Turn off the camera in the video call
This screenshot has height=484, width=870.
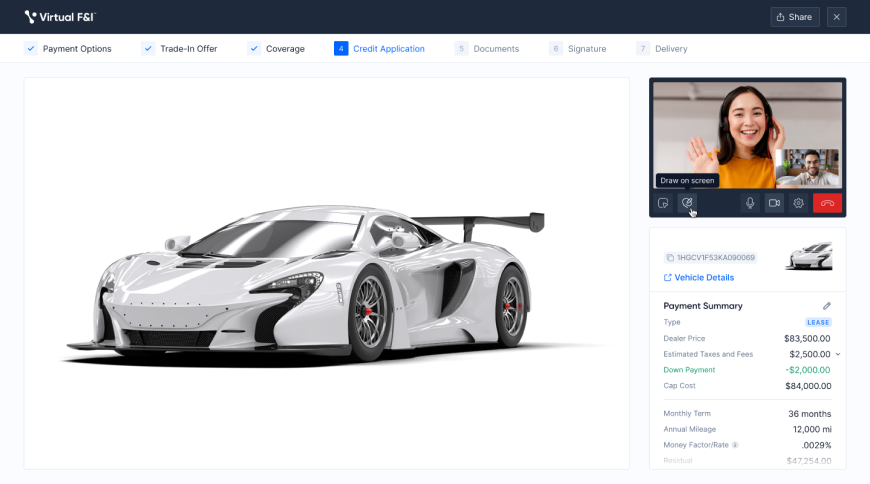point(774,203)
